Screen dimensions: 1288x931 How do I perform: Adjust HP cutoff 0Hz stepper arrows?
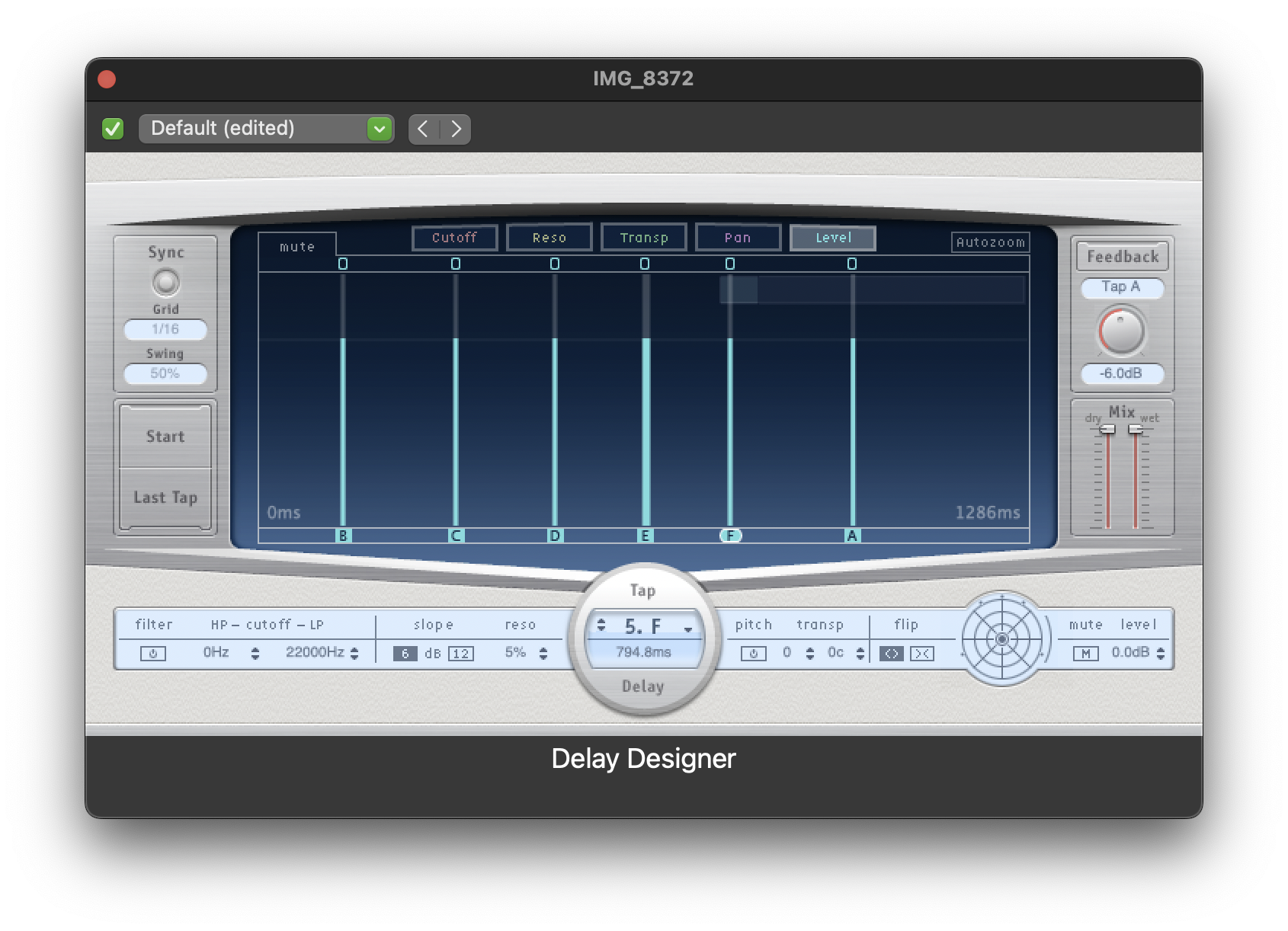tap(255, 654)
